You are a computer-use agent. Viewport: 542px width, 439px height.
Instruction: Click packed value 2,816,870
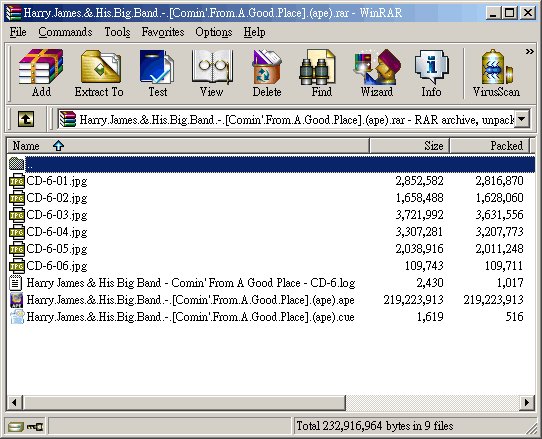(x=499, y=181)
